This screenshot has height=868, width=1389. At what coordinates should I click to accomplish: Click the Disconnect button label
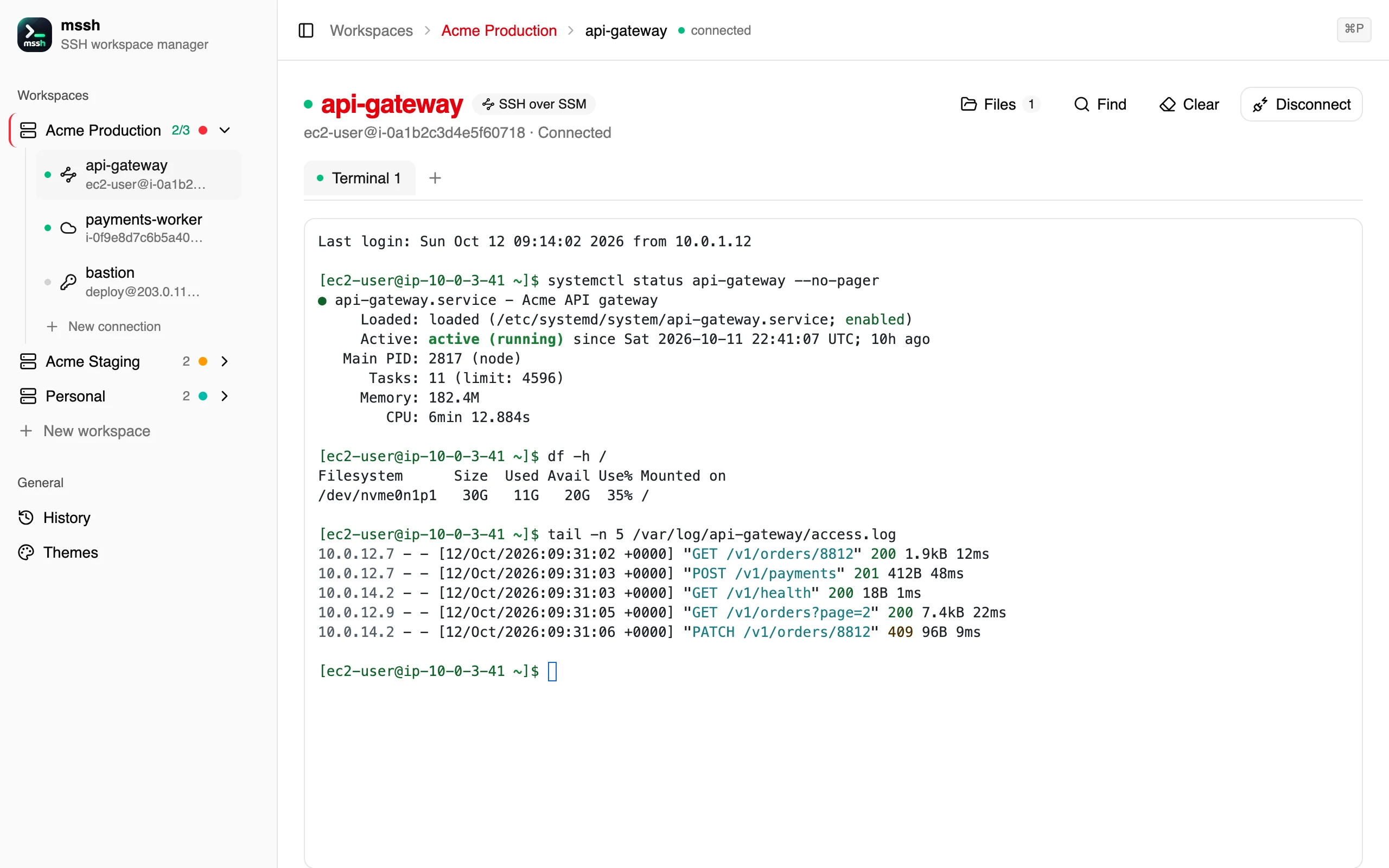coord(1313,105)
